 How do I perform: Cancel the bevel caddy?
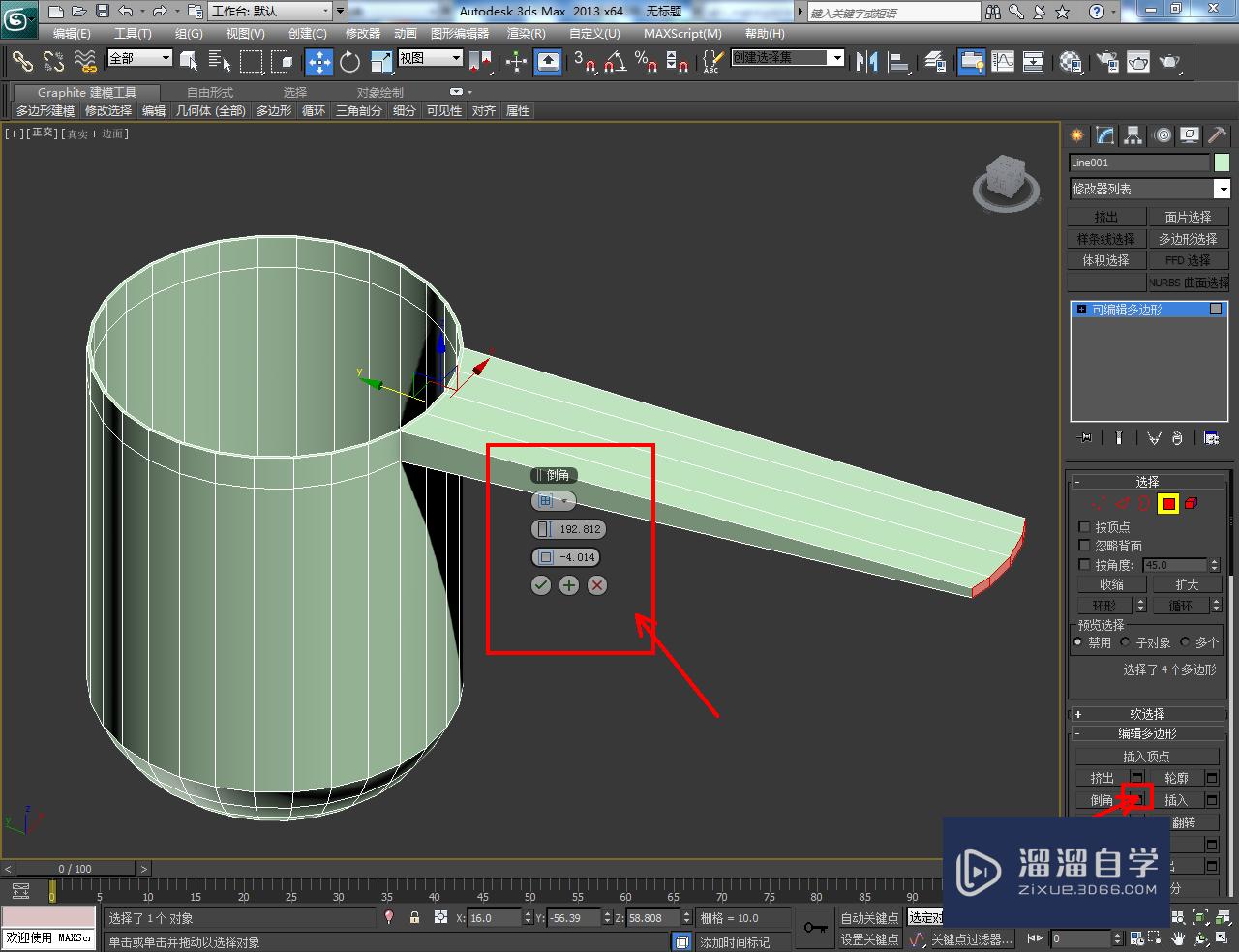597,585
